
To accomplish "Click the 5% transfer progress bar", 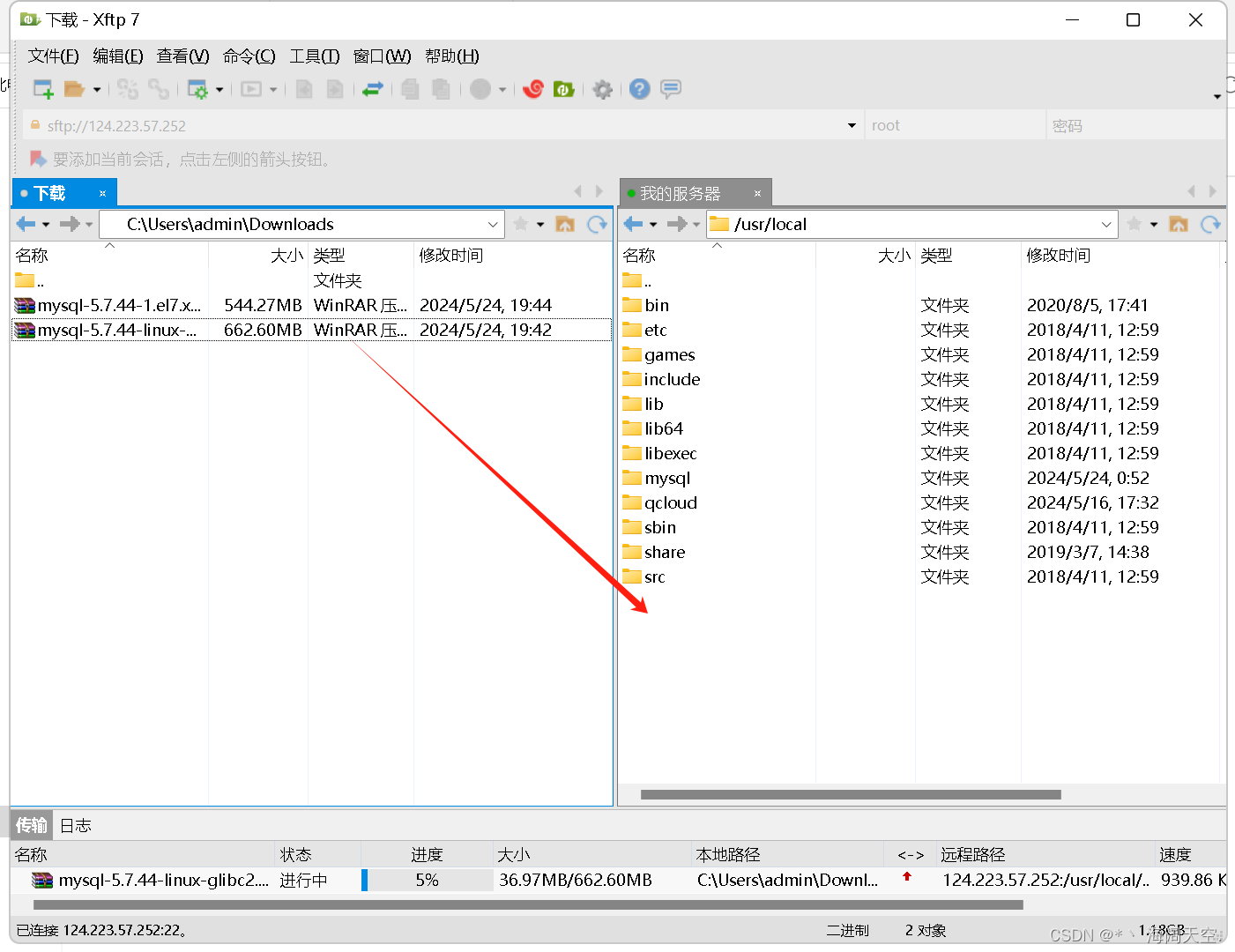I will coord(427,880).
